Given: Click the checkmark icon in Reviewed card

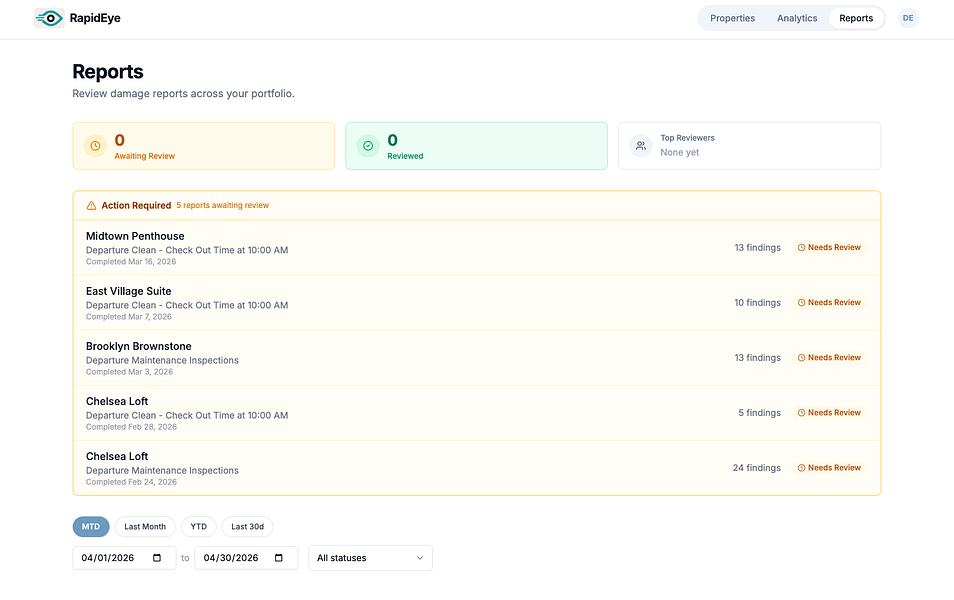Looking at the screenshot, I should [x=368, y=146].
